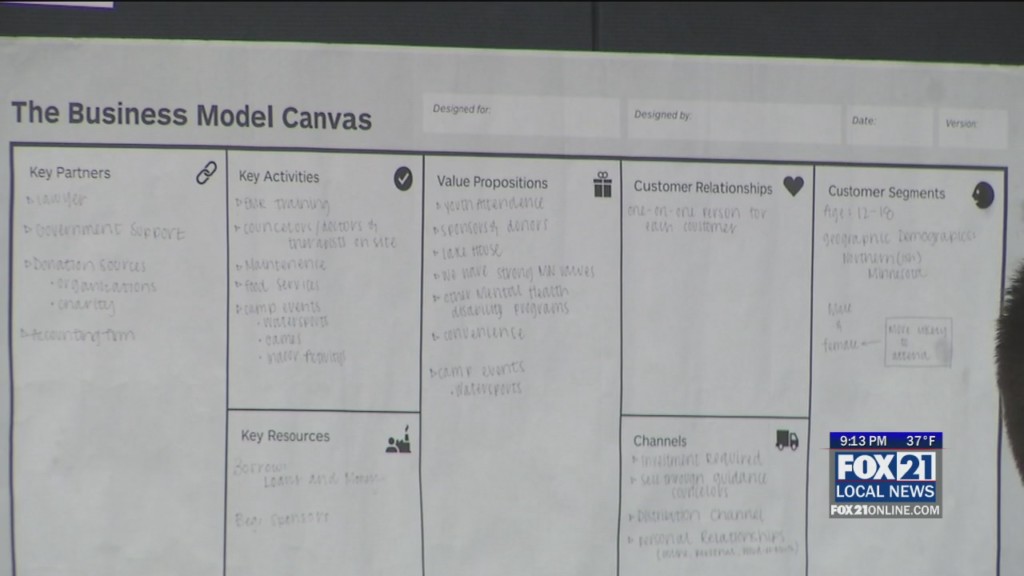Click the delivery truck icon in Channels

787,440
